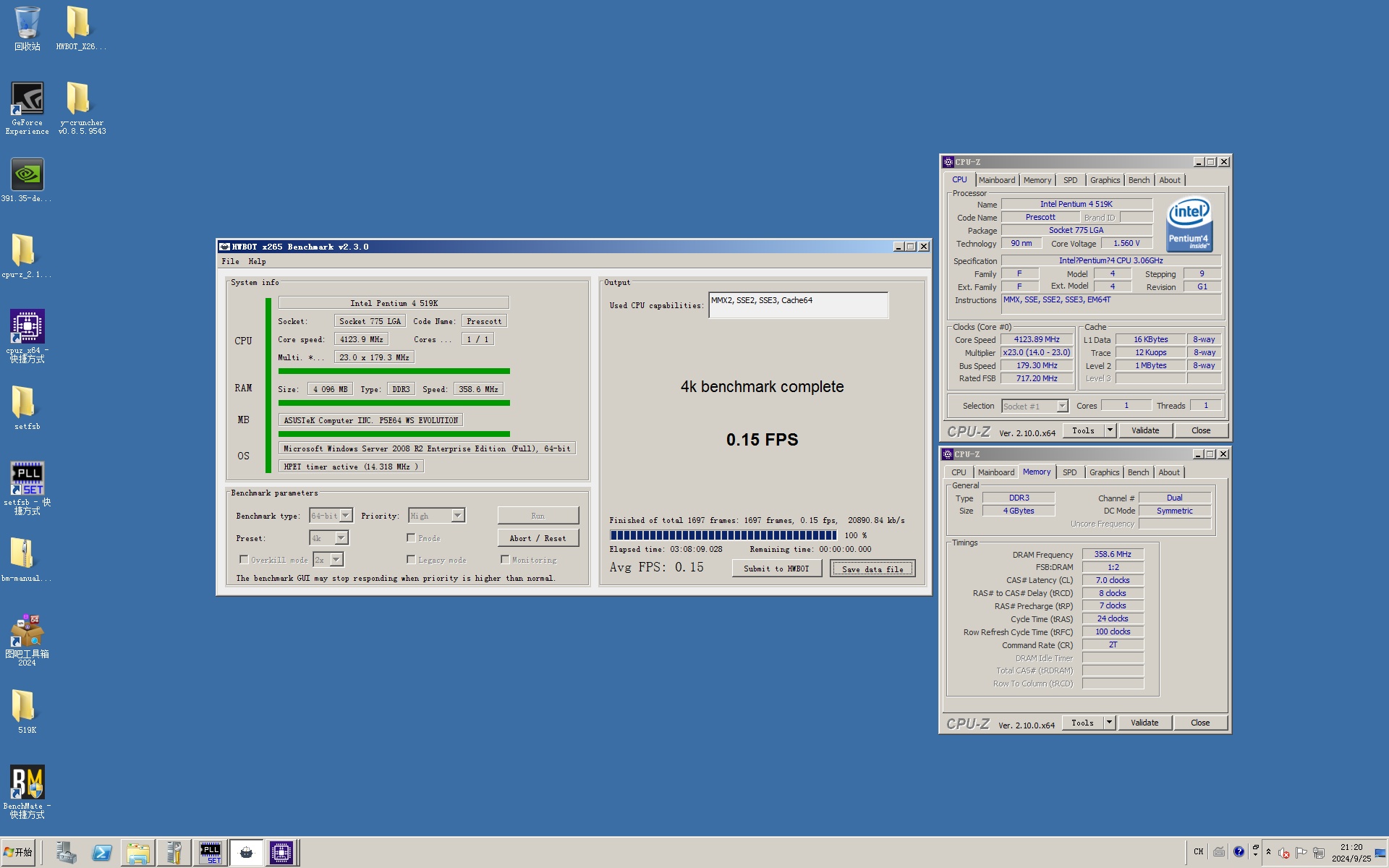Show hidden tray icons chevron
This screenshot has height=868, width=1389.
tap(1268, 852)
